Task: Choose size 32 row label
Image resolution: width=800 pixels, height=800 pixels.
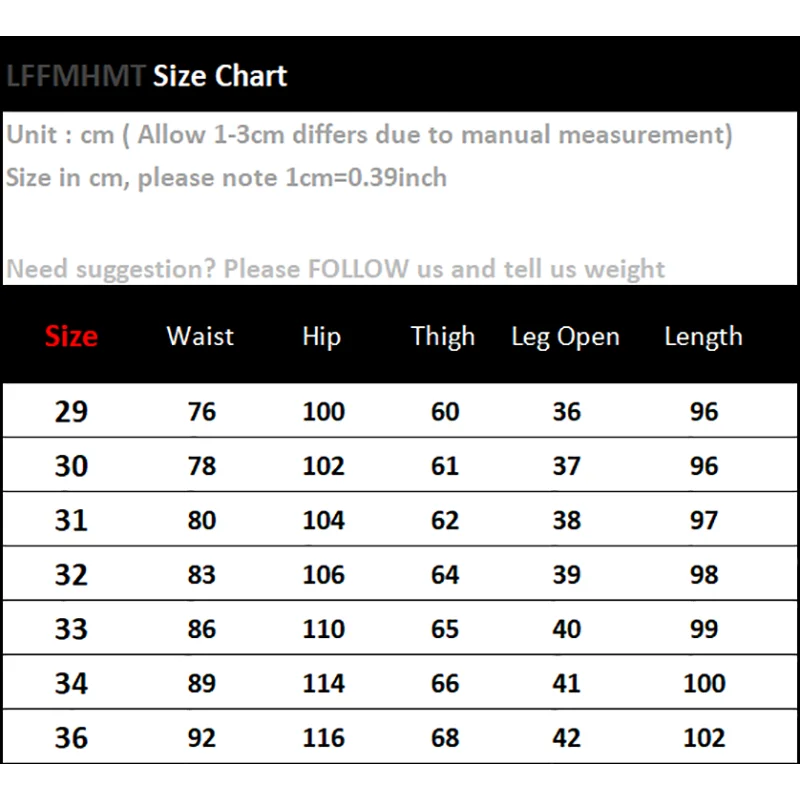Action: (71, 575)
